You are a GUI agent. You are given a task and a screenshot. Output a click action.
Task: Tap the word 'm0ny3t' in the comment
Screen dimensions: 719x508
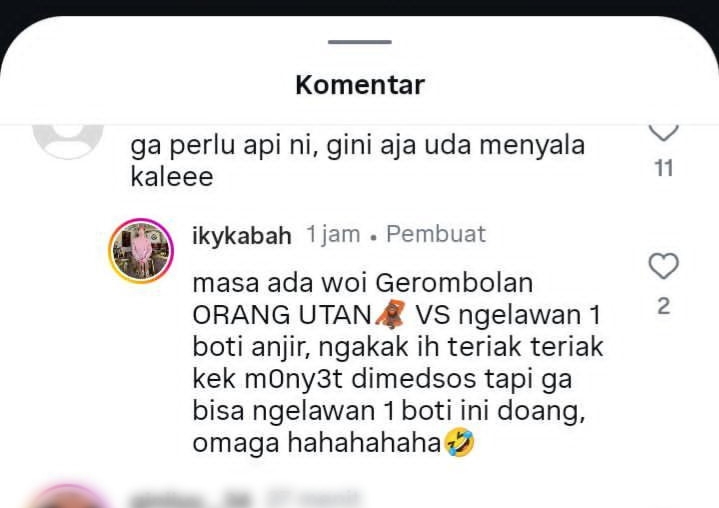coord(294,380)
